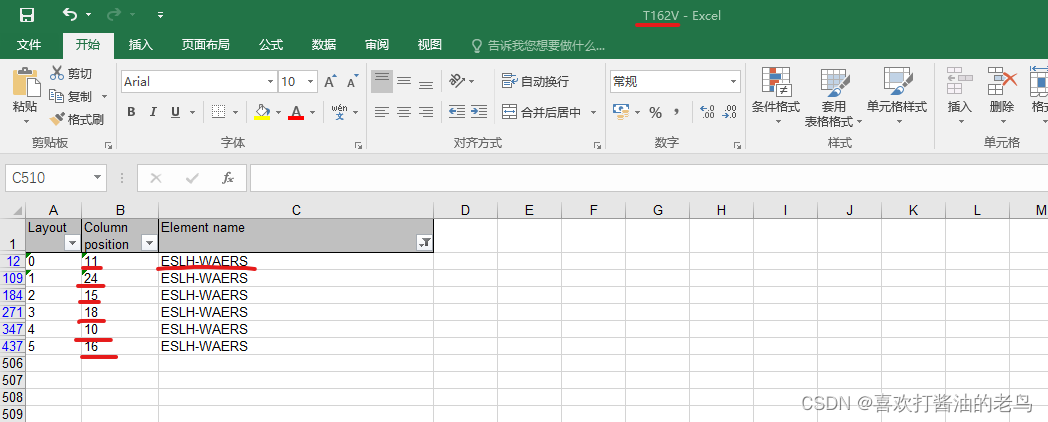
Task: Open the Element name active filter button
Action: [424, 243]
